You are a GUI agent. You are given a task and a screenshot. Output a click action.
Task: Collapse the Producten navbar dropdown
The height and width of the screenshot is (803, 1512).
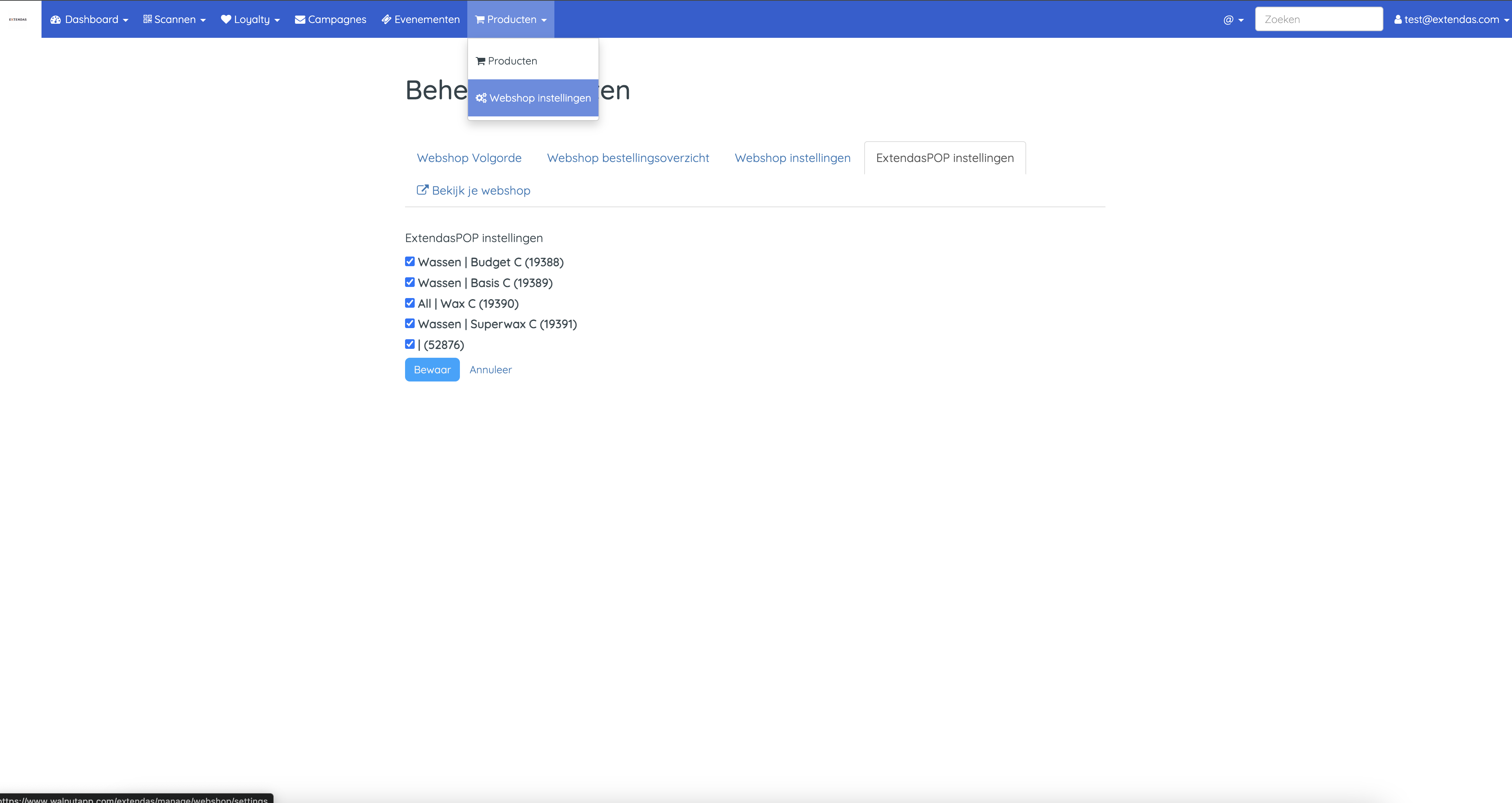coord(511,19)
